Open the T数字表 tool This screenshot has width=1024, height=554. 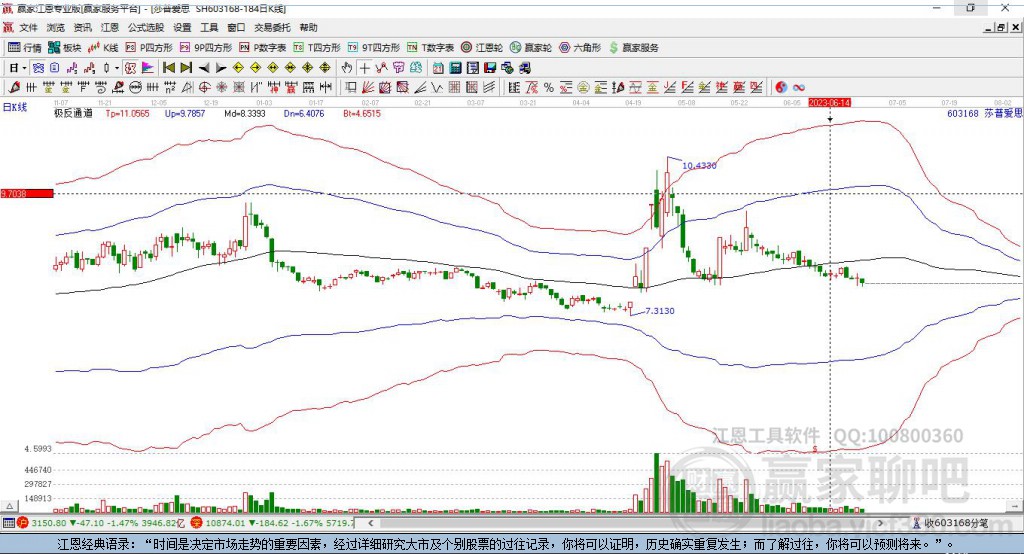pyautogui.click(x=430, y=48)
